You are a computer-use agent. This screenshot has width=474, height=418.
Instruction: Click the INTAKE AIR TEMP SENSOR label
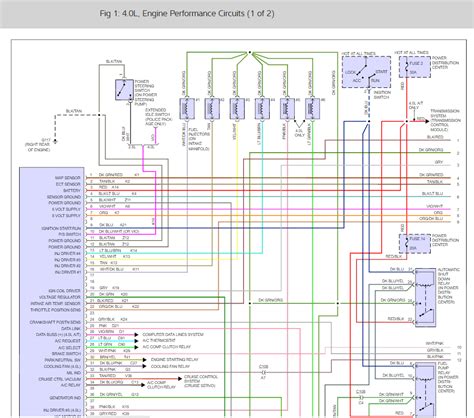tap(56, 304)
